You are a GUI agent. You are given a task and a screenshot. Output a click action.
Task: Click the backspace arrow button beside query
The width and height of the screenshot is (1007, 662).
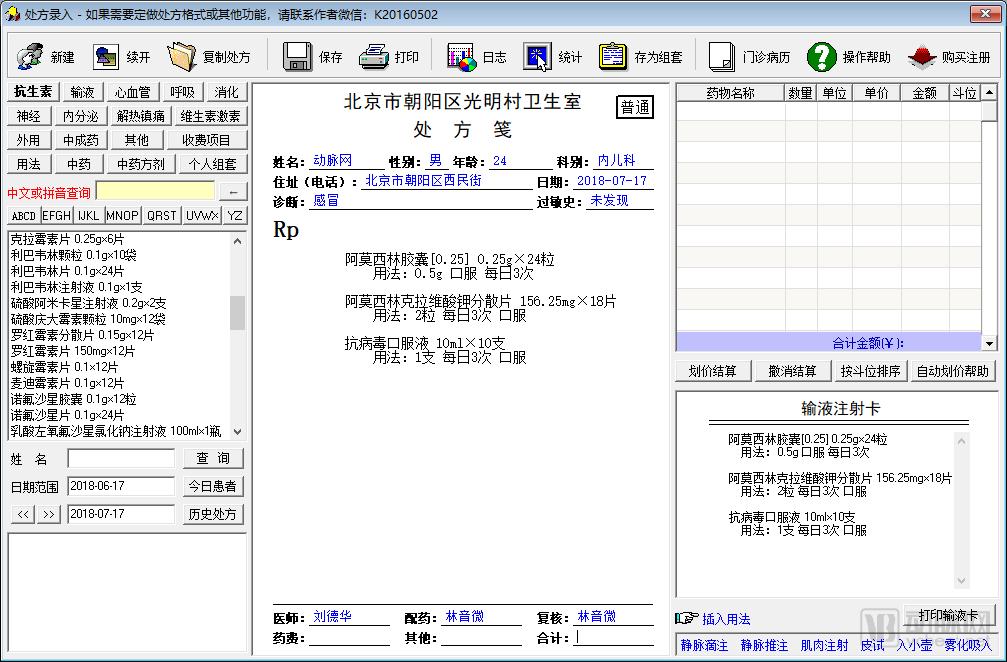(x=232, y=192)
